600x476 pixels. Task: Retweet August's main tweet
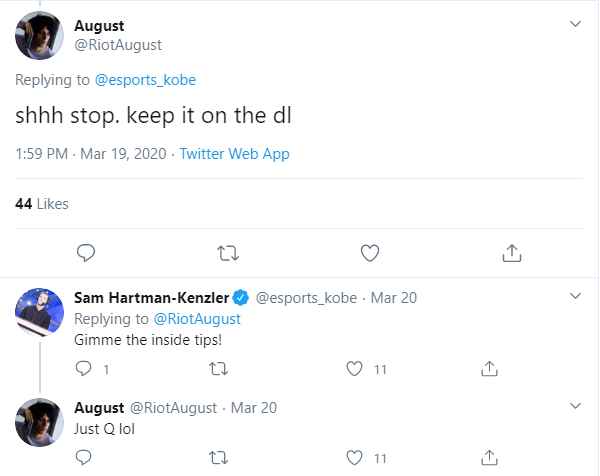click(x=227, y=251)
